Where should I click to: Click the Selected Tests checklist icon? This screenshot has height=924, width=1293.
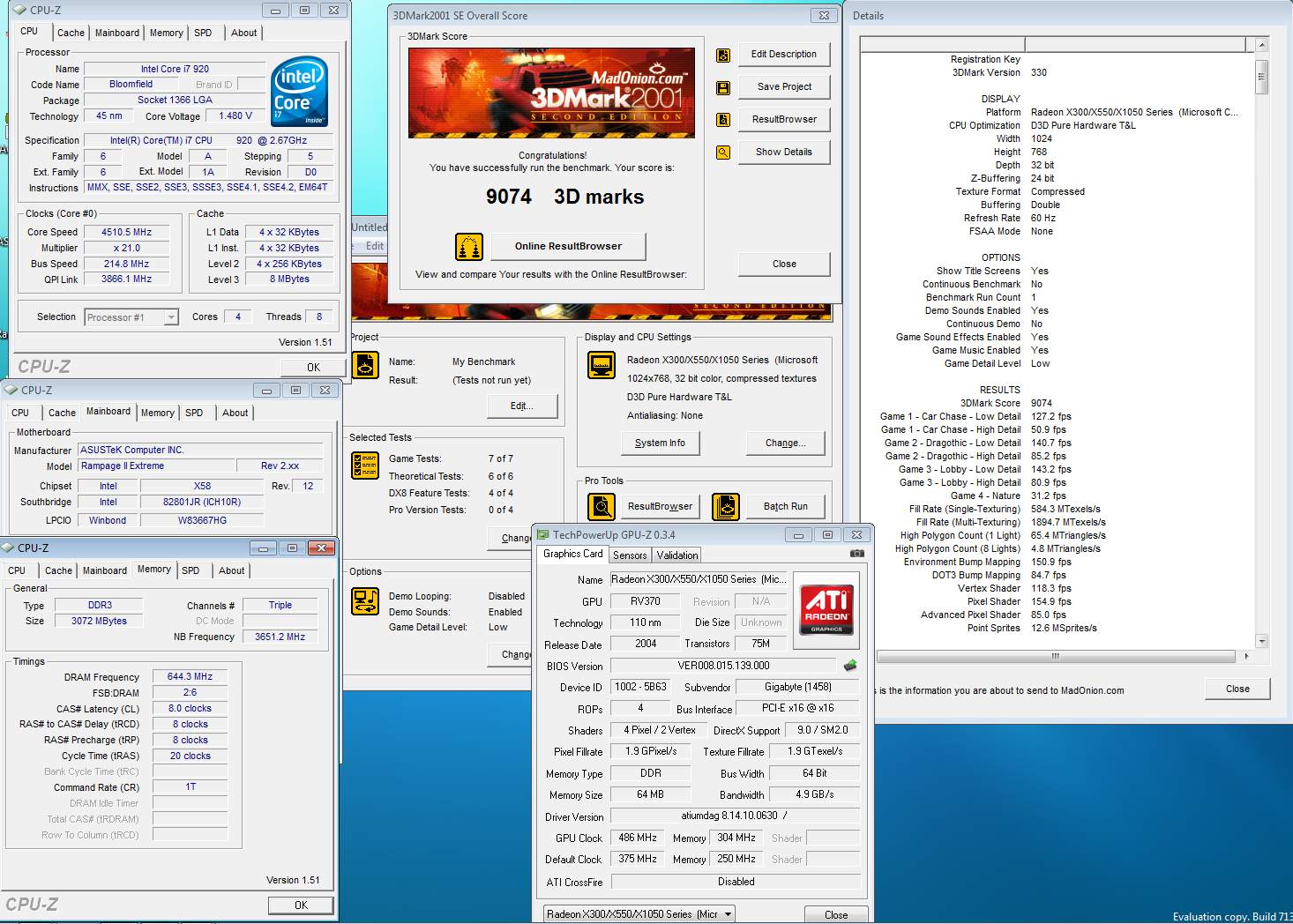(x=365, y=466)
